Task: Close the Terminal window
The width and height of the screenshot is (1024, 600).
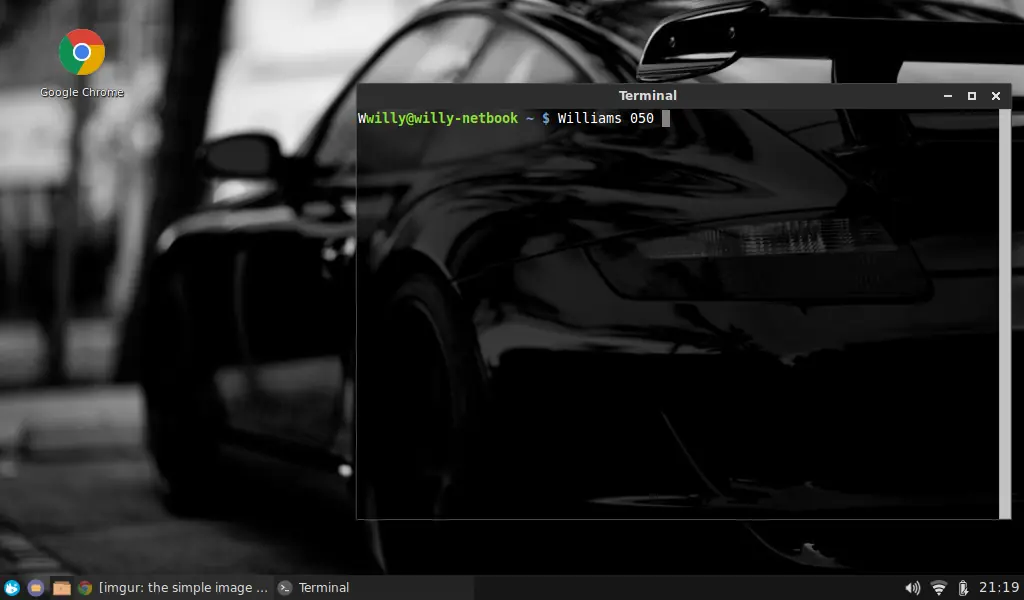Action: (x=996, y=96)
